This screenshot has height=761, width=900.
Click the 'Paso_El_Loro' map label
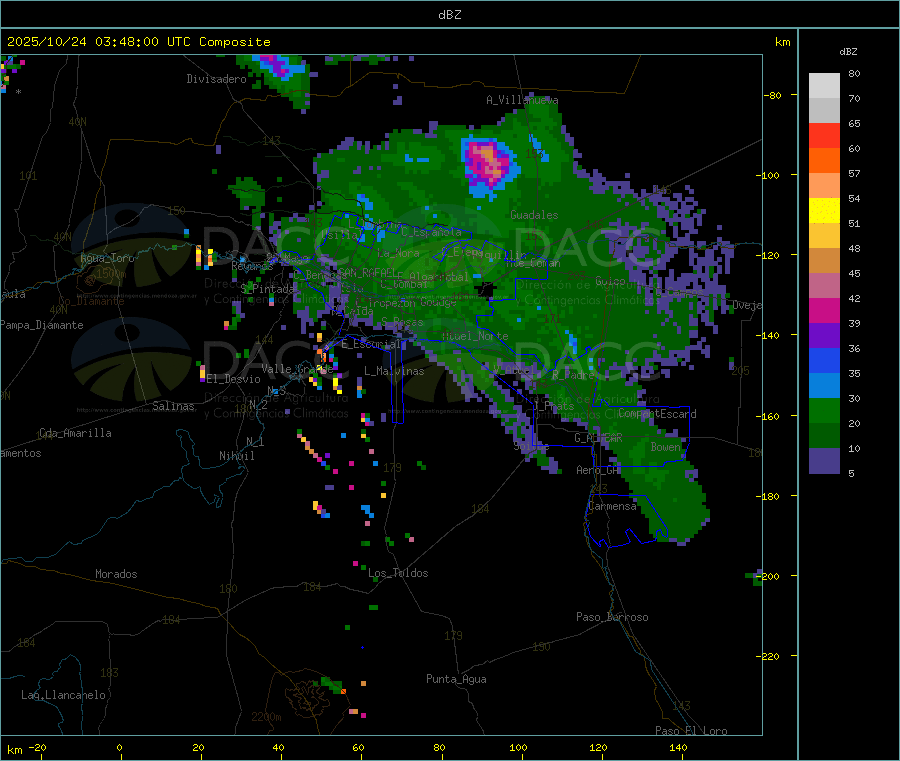pos(691,731)
